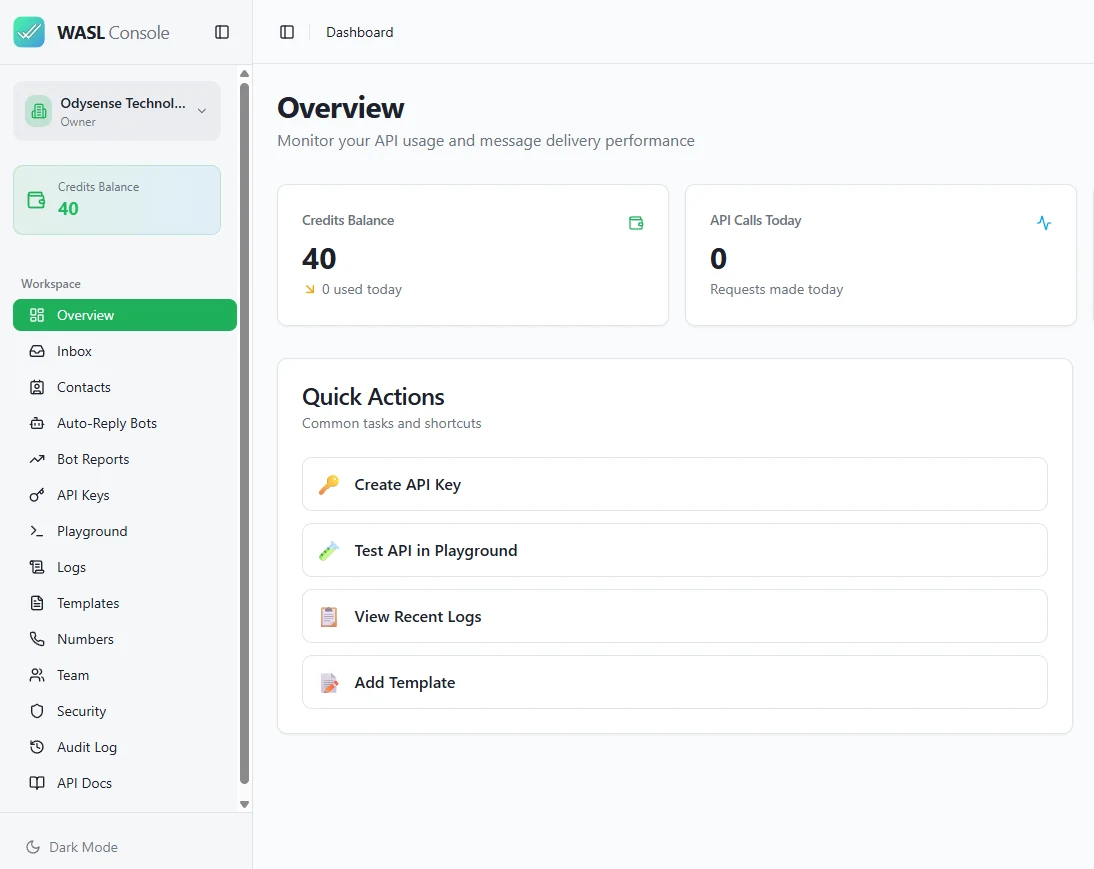The width and height of the screenshot is (1094, 869).
Task: Click the book icon beside API Docs
Action: (37, 783)
